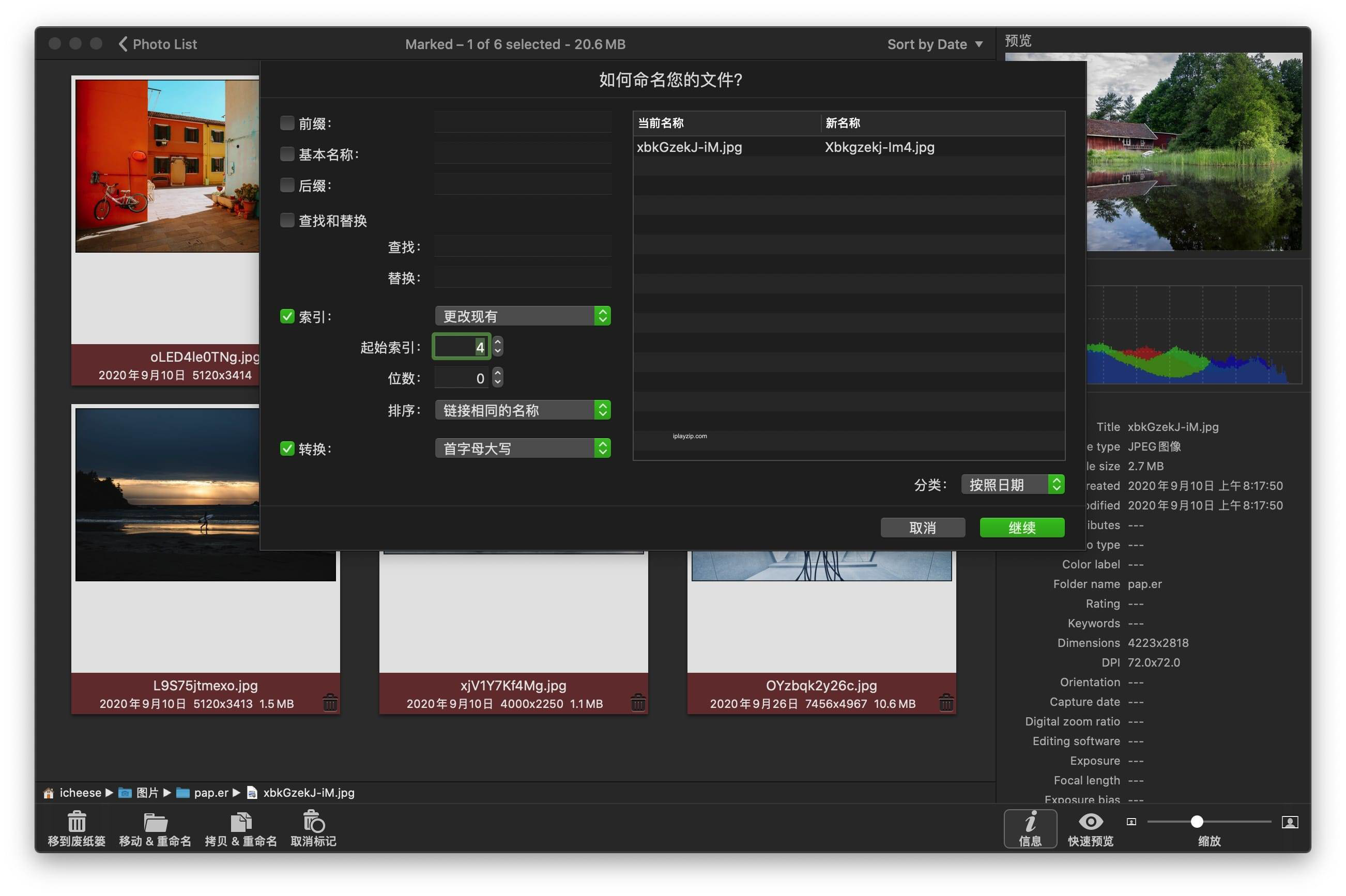Image resolution: width=1346 pixels, height=896 pixels.
Task: Click the RGB histogram graph
Action: point(1194,335)
